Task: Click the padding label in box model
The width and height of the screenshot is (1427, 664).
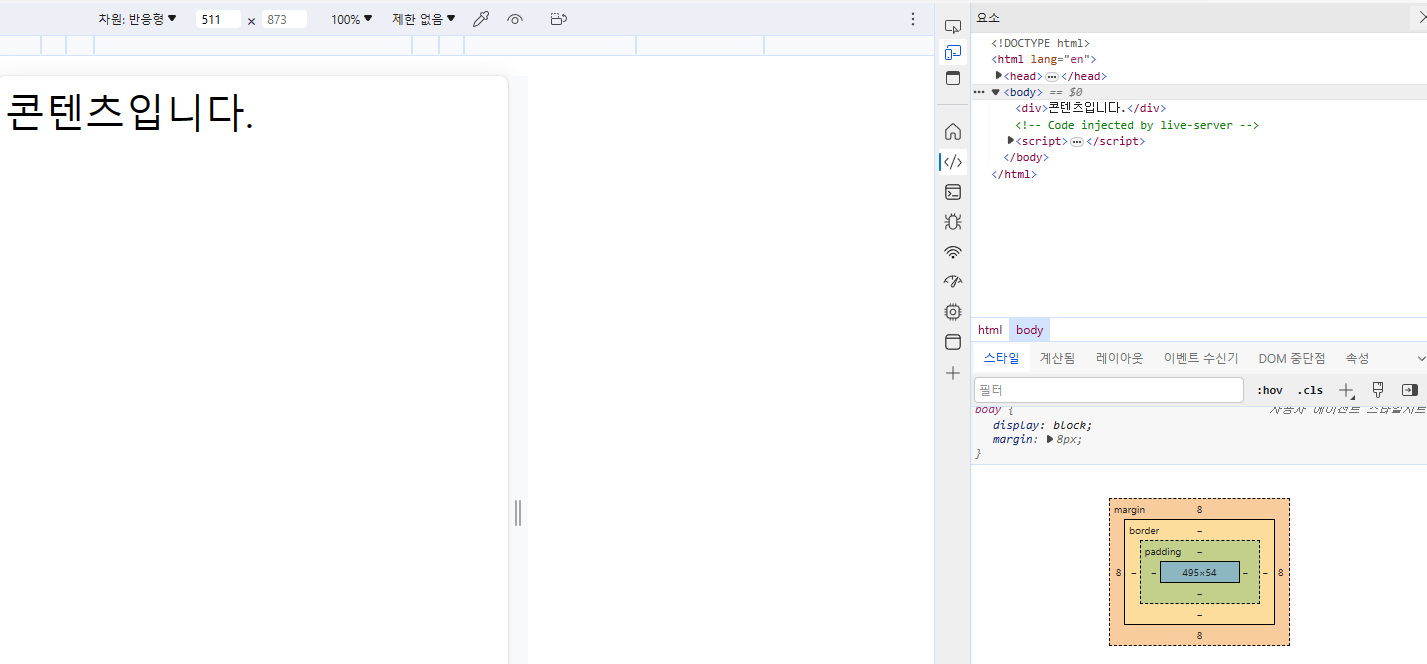Action: click(1163, 551)
